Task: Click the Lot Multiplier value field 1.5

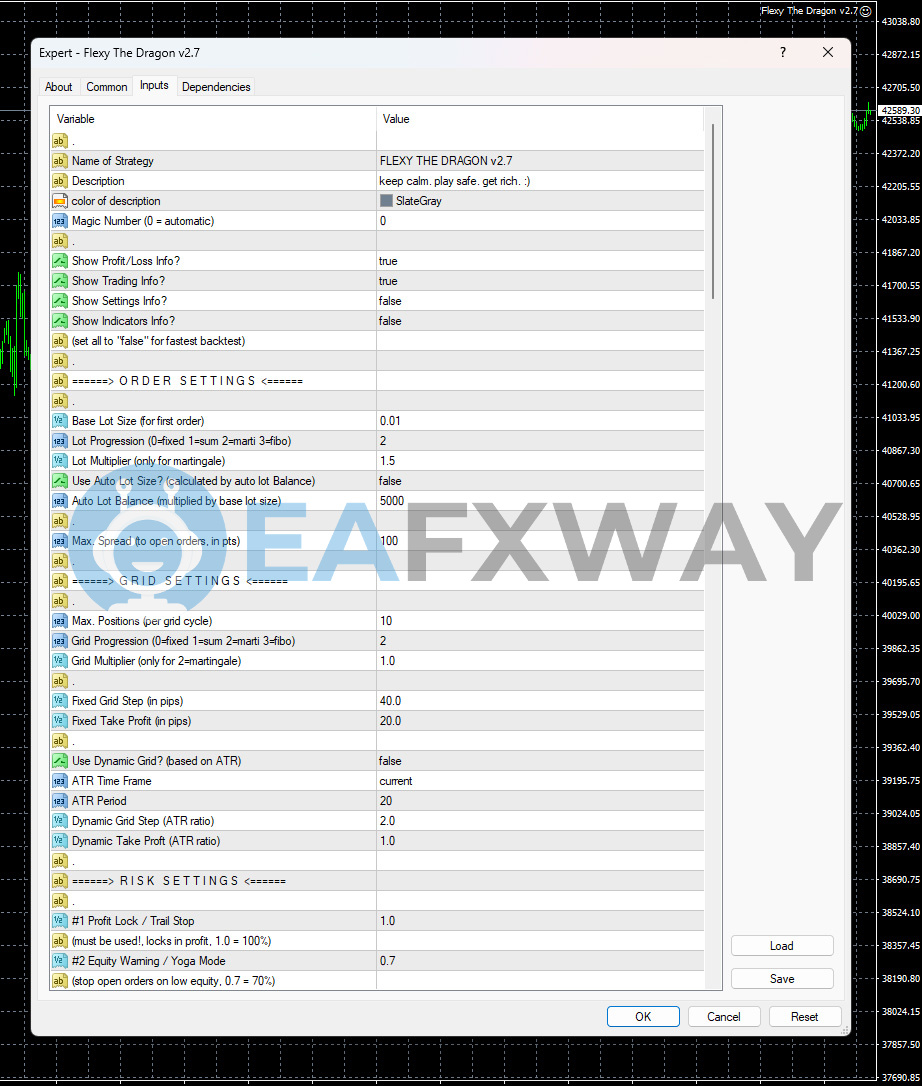Action: 540,461
